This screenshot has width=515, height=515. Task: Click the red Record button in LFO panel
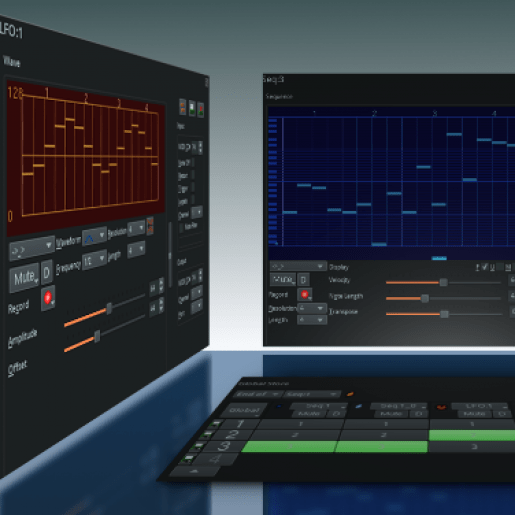click(x=48, y=297)
